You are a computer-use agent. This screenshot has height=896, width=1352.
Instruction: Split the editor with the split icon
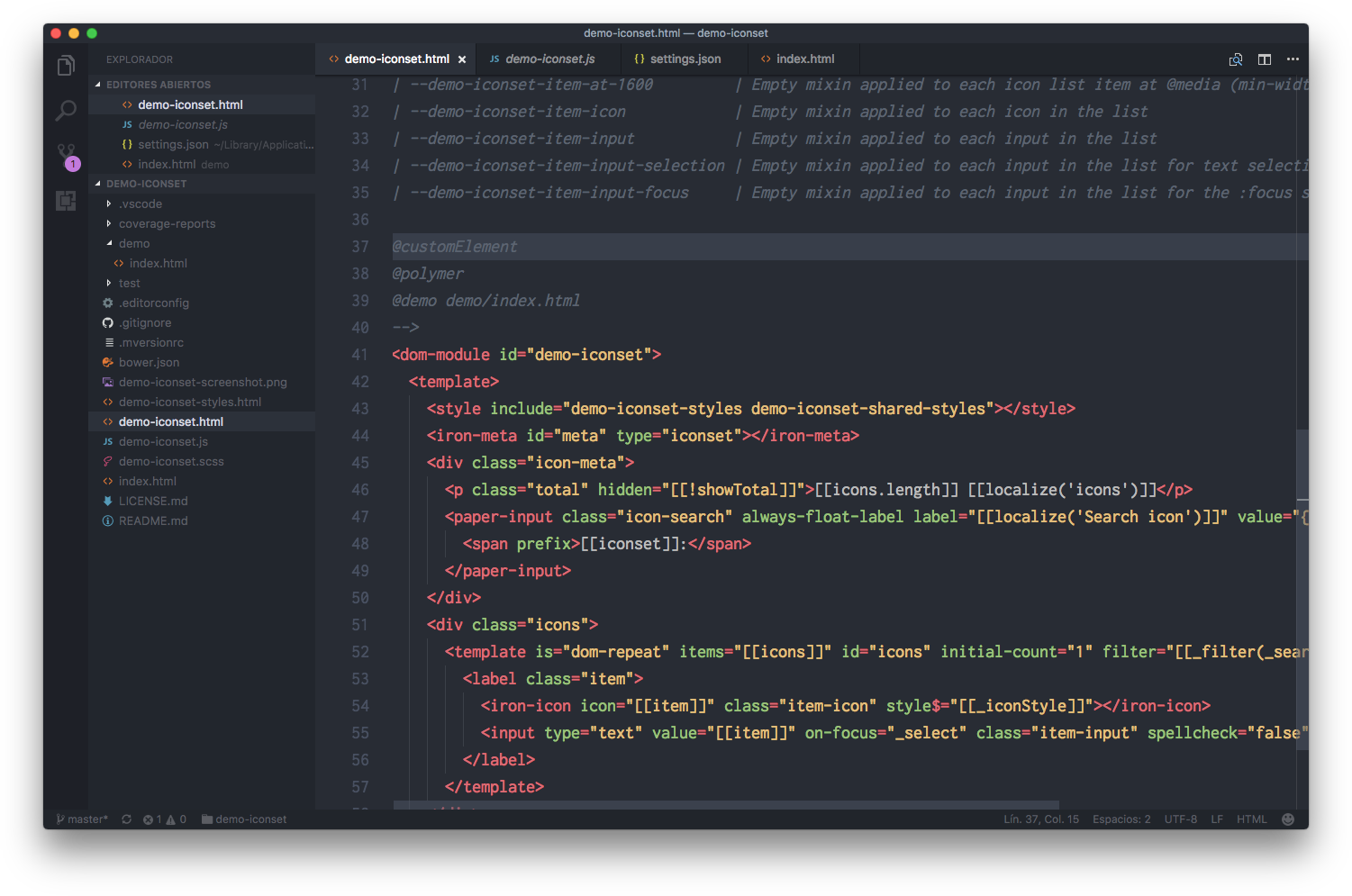pos(1265,59)
